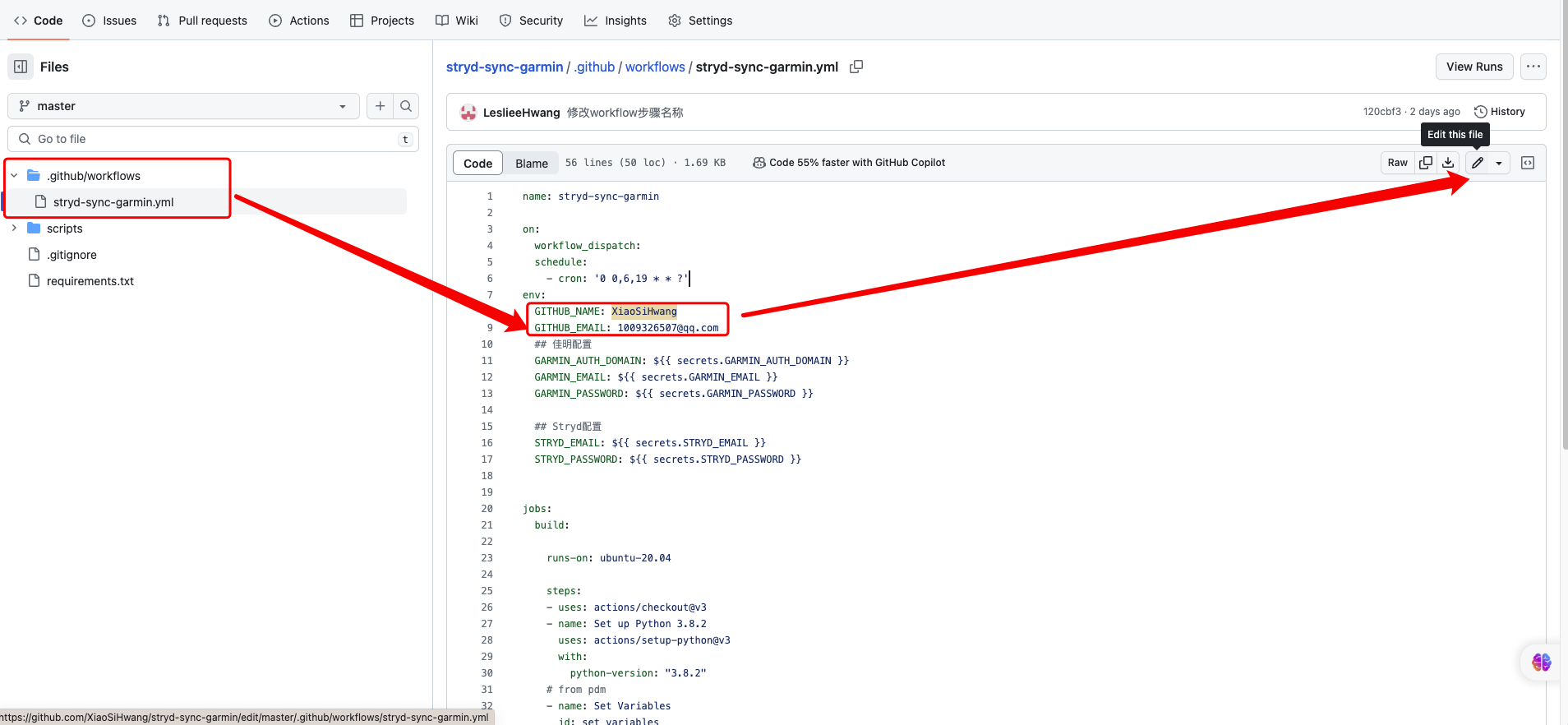Open LeslieeHwang author profile link
This screenshot has height=725, width=1568.
tap(522, 113)
